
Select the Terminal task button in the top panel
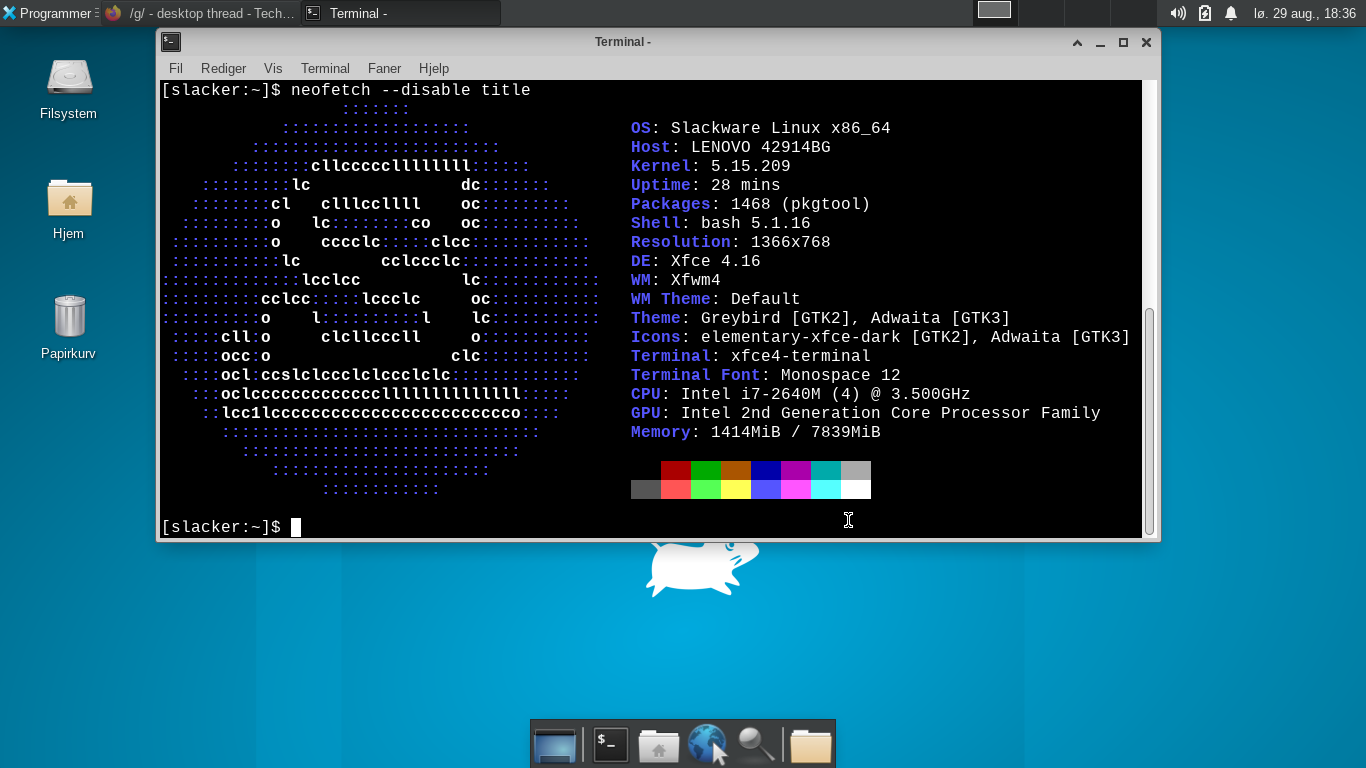[x=400, y=13]
